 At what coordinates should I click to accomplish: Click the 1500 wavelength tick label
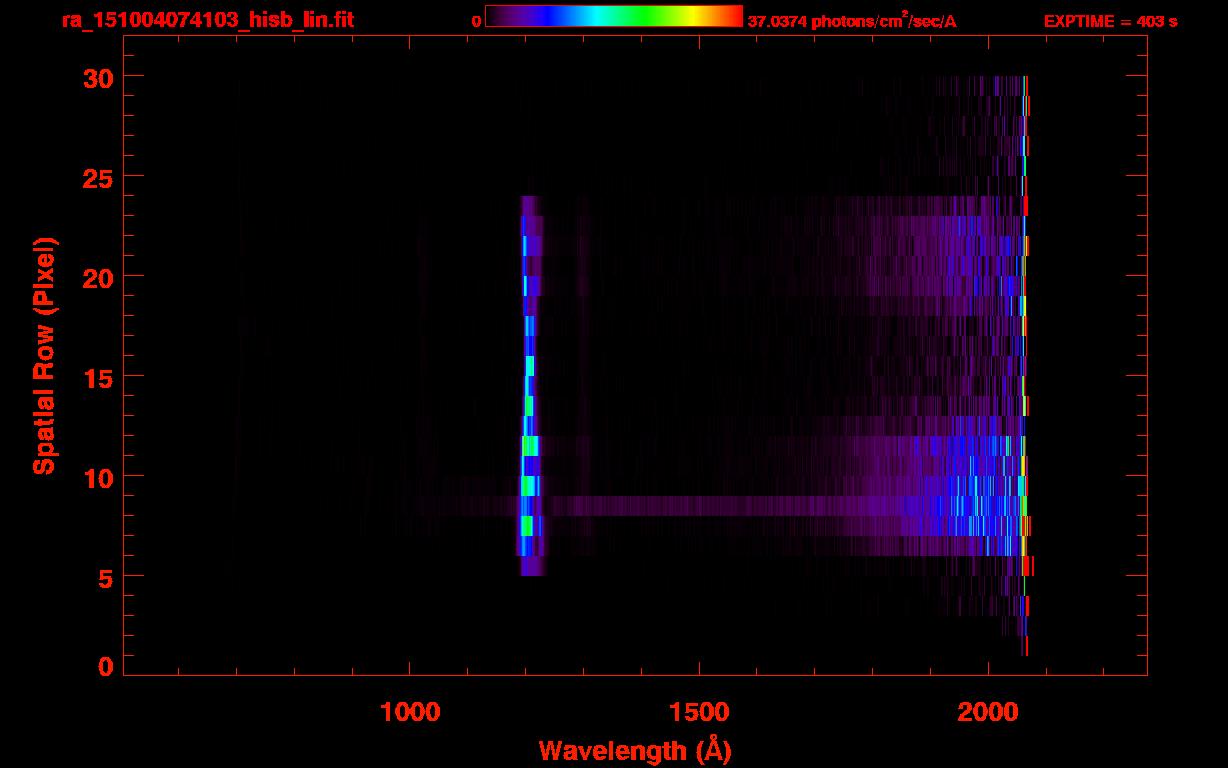699,712
